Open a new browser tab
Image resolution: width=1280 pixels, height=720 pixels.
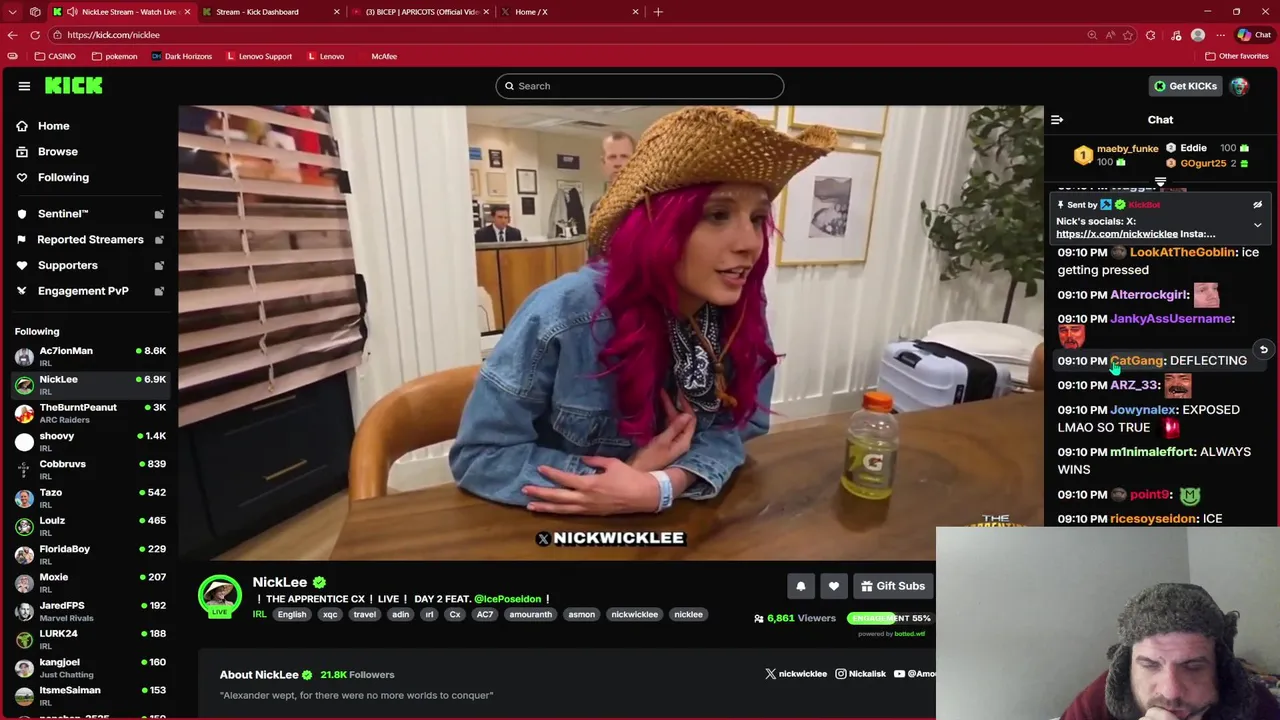coord(658,12)
